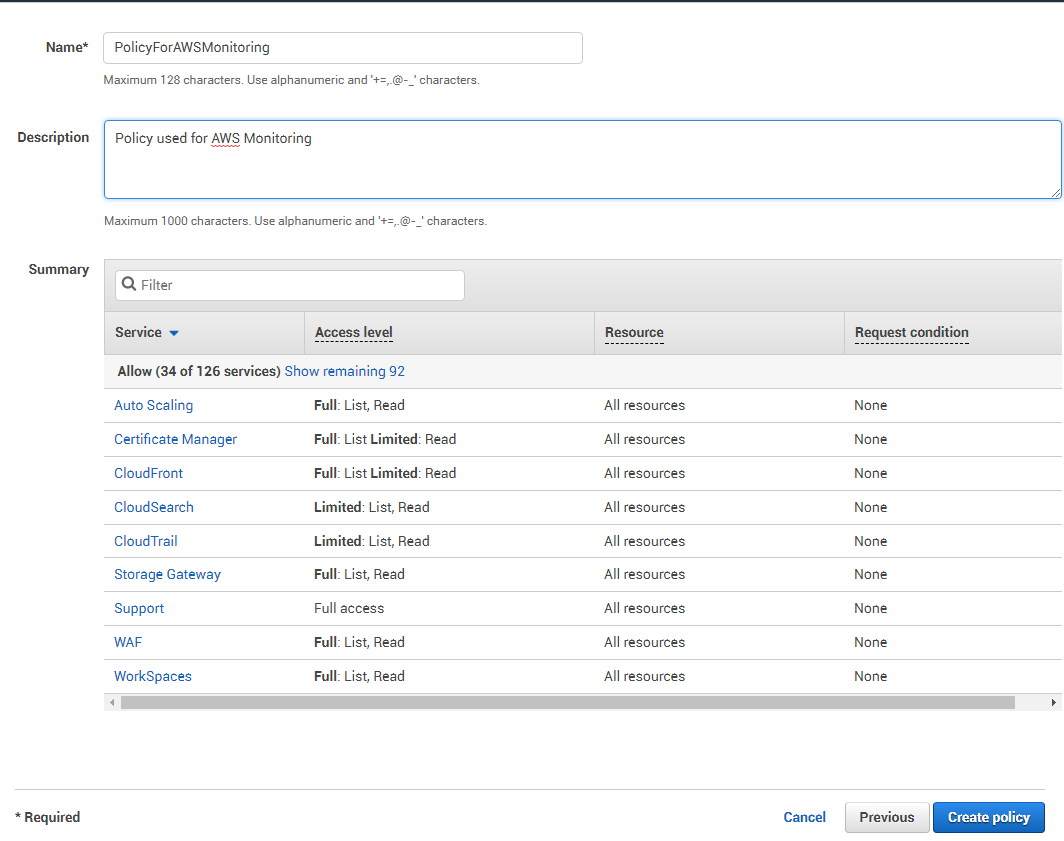Click the horizontal scrollbar right arrow
The height and width of the screenshot is (841, 1064).
pyautogui.click(x=1053, y=703)
